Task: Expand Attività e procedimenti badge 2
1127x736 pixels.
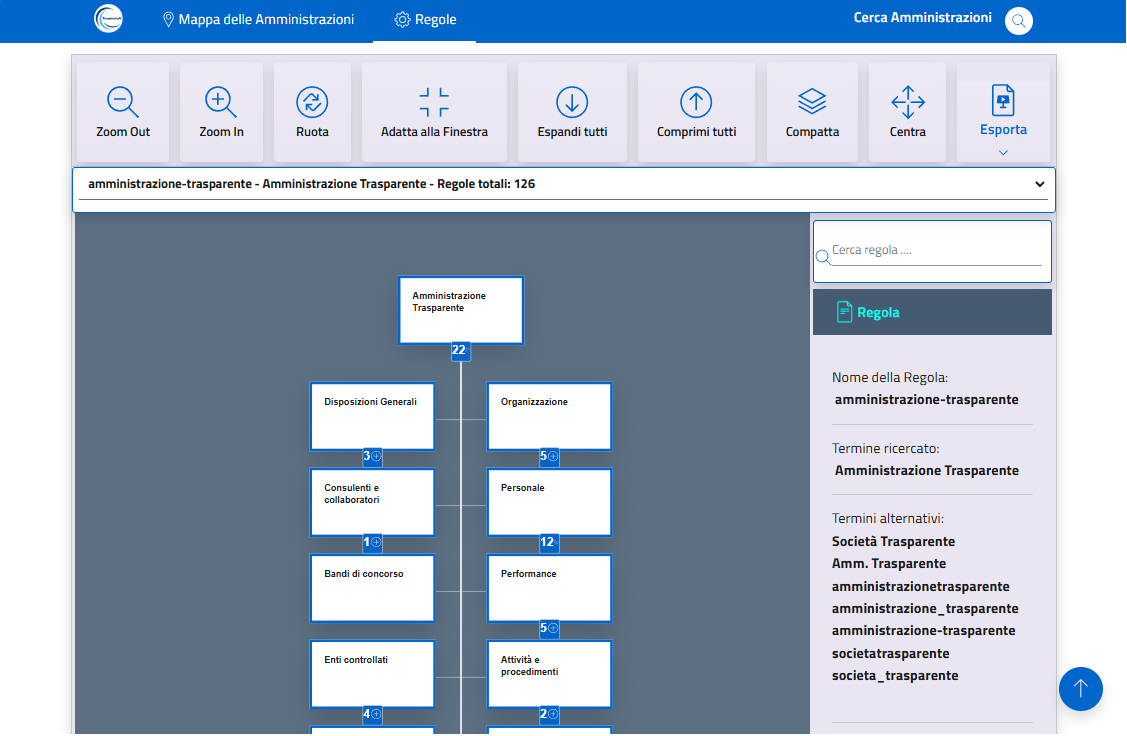Action: tap(548, 714)
